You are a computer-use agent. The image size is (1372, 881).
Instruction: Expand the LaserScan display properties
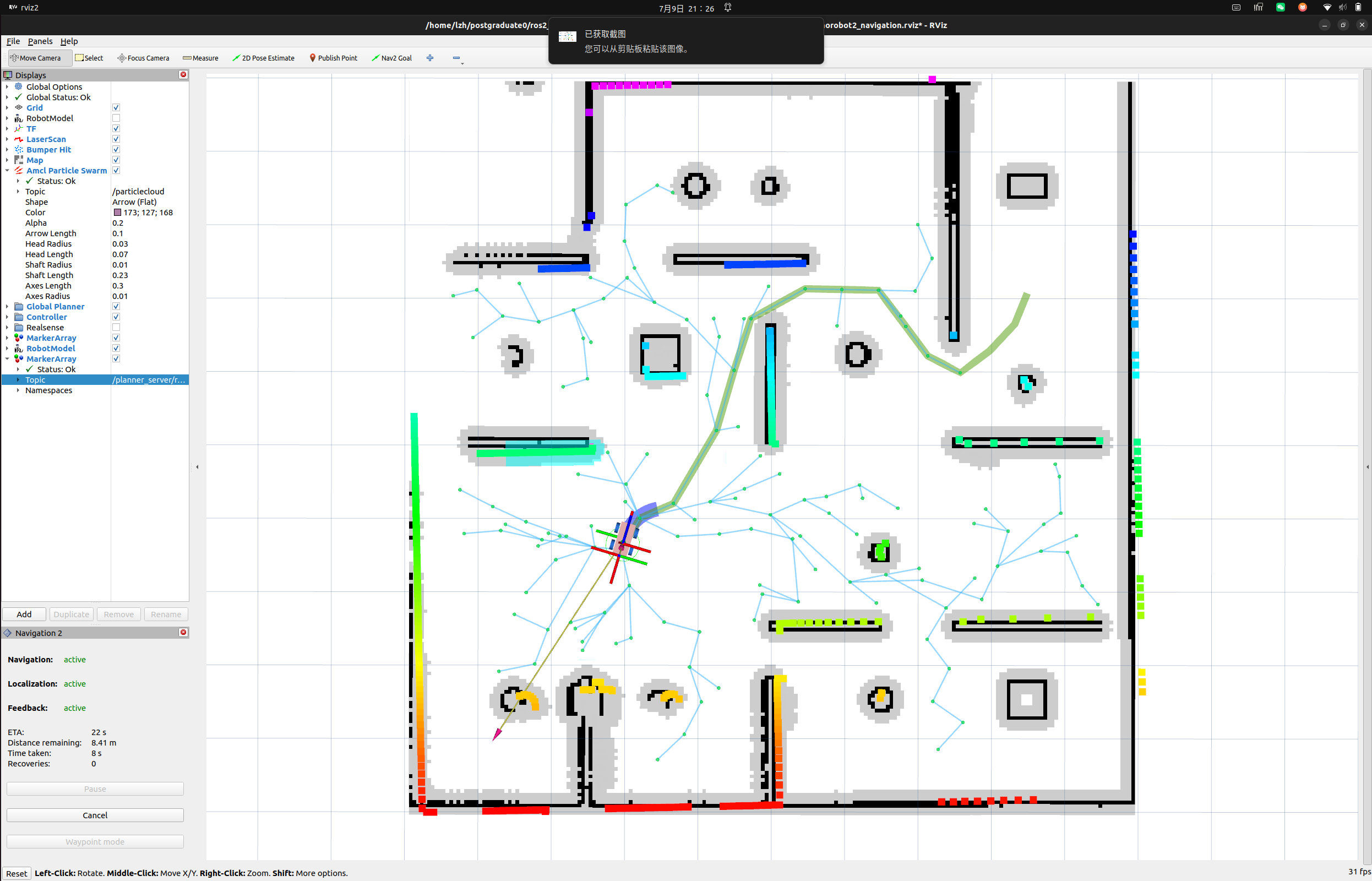pyautogui.click(x=7, y=139)
